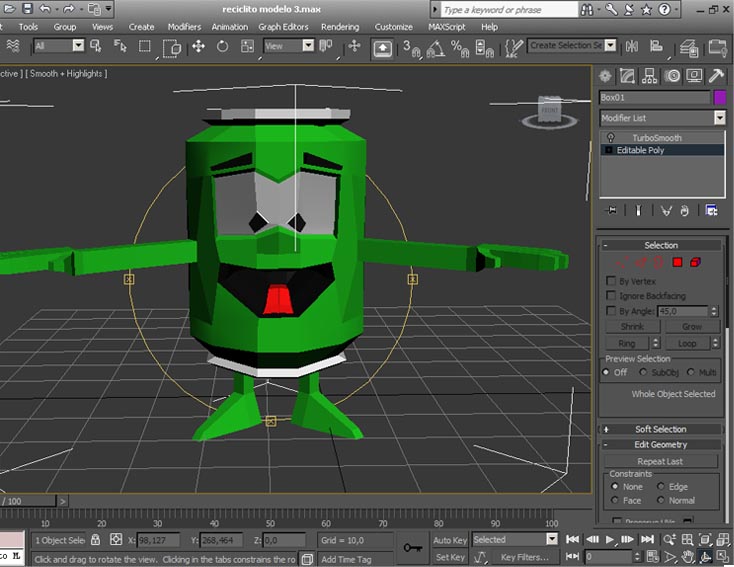Click the Configure Modifier Sets icon

click(711, 211)
